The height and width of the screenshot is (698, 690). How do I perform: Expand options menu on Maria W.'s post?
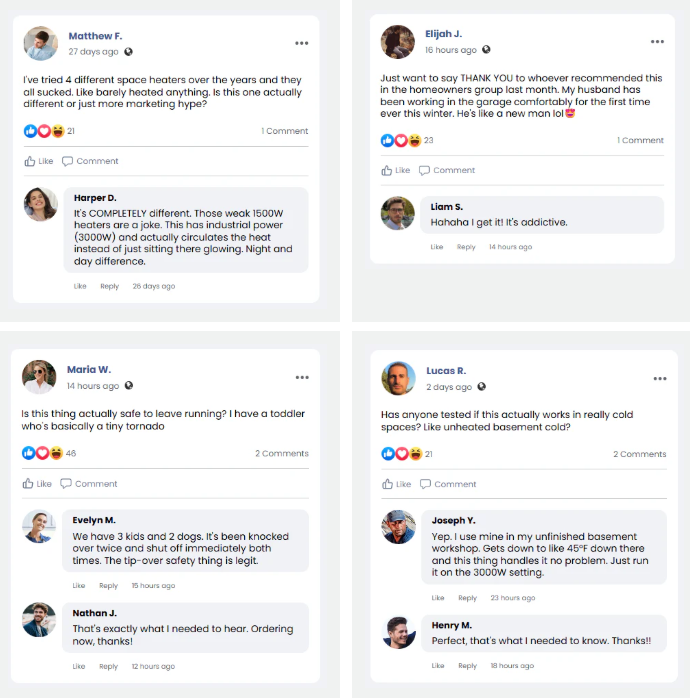pyautogui.click(x=301, y=377)
